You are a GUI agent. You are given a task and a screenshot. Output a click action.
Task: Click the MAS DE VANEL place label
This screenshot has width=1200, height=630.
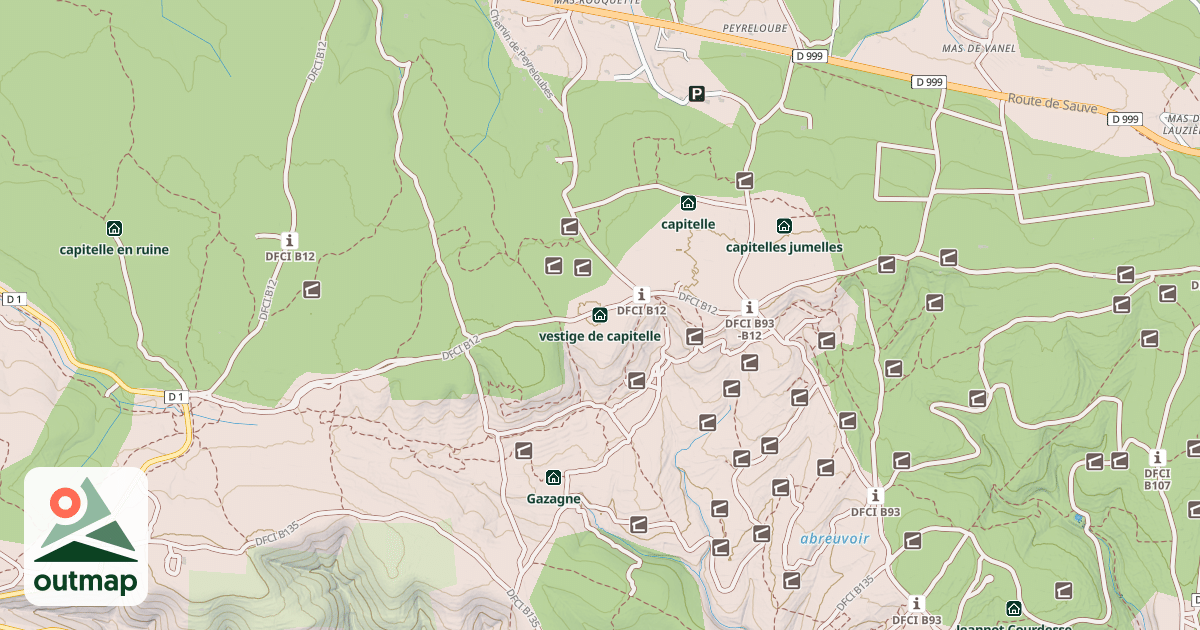click(x=979, y=48)
